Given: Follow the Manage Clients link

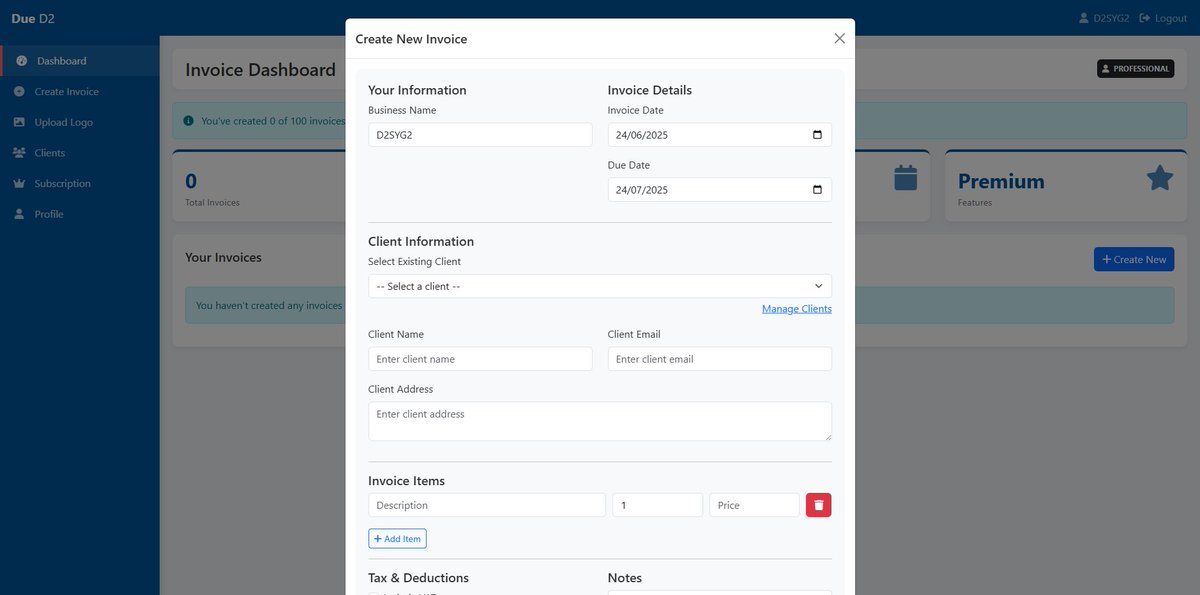Looking at the screenshot, I should pyautogui.click(x=797, y=309).
